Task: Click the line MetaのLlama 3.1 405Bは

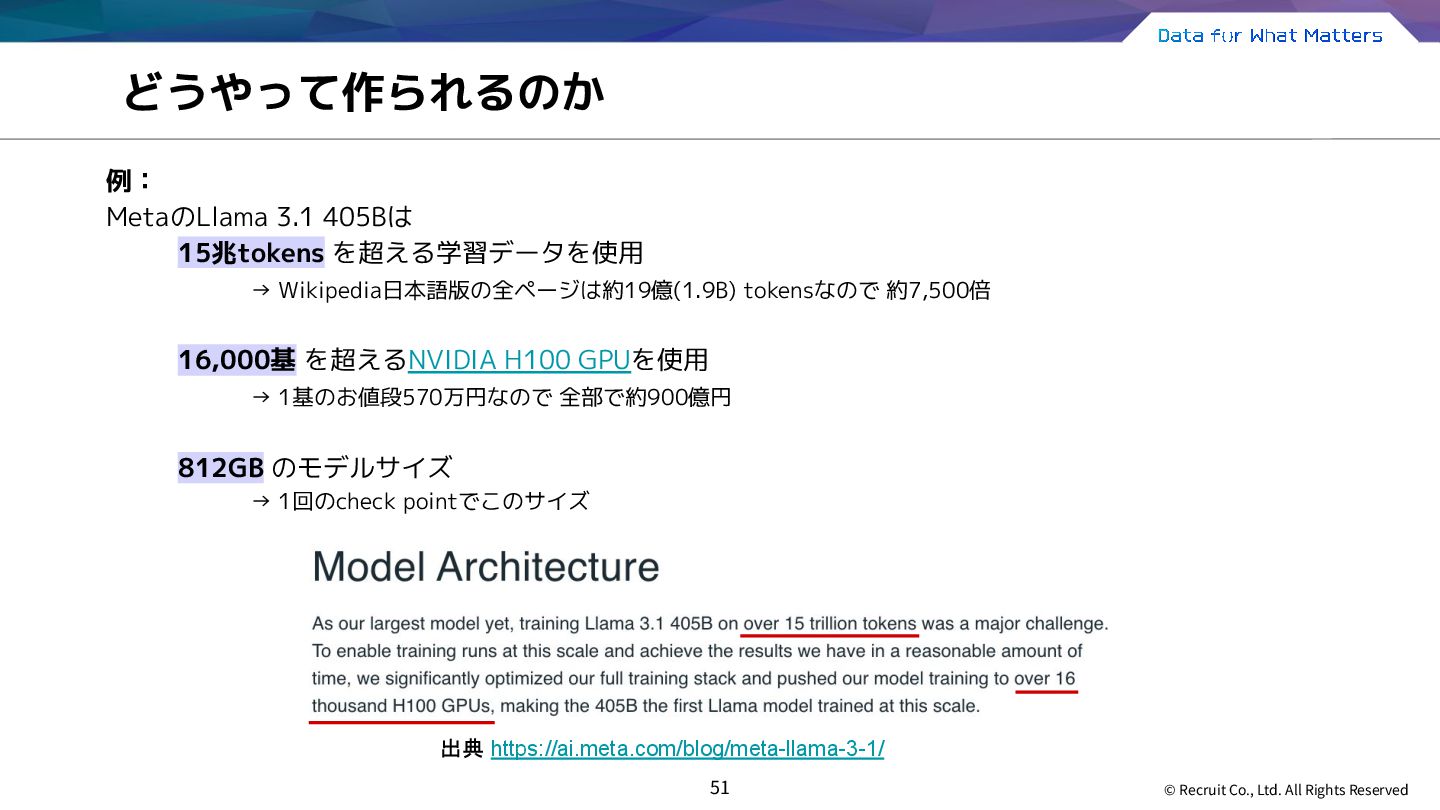Action: [x=259, y=217]
